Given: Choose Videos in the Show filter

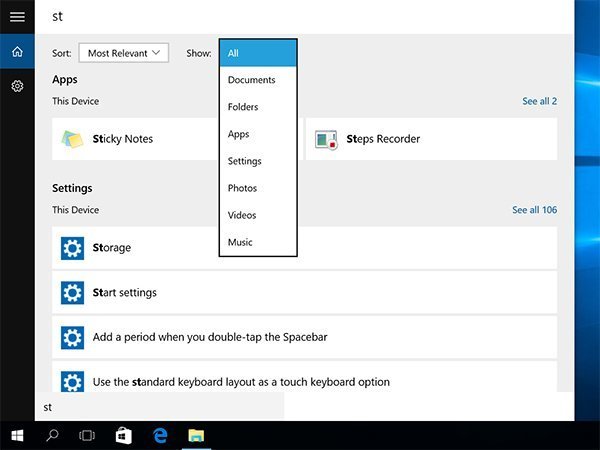Looking at the screenshot, I should 258,215.
